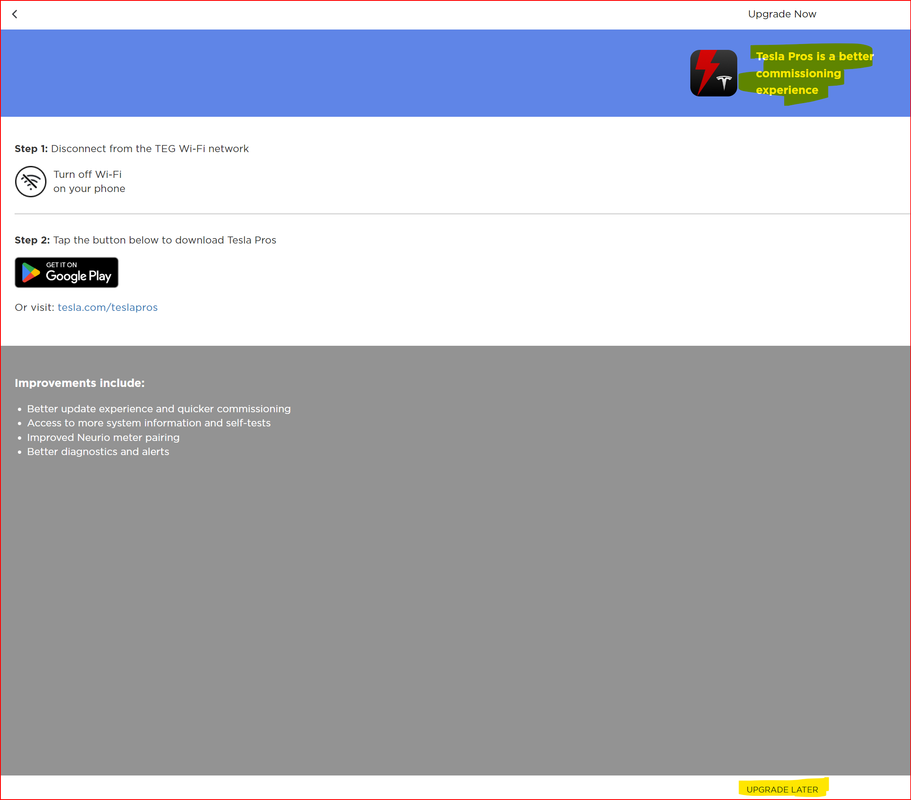Click the Wi-Fi off icon
The image size is (911, 800).
(30, 181)
